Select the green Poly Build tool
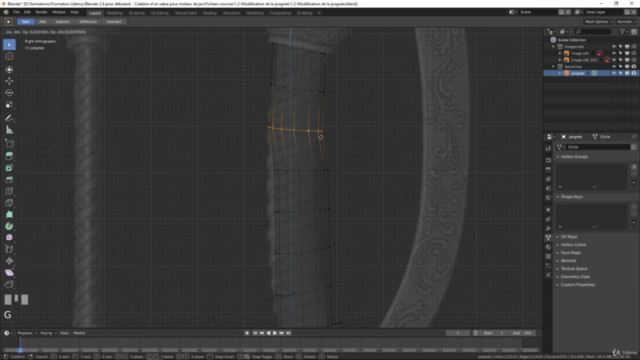Image resolution: width=640 pixels, height=360 pixels. (9, 214)
